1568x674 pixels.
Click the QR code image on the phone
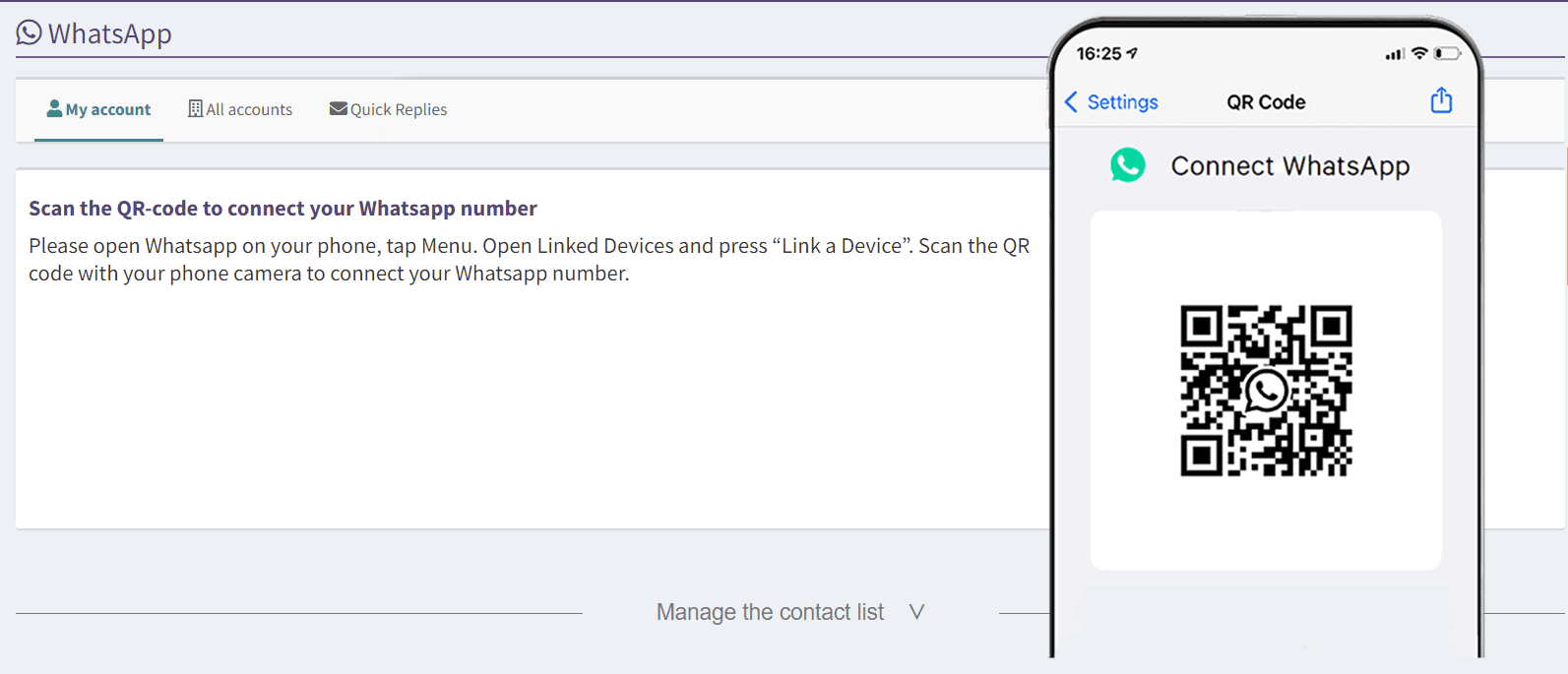(1266, 391)
